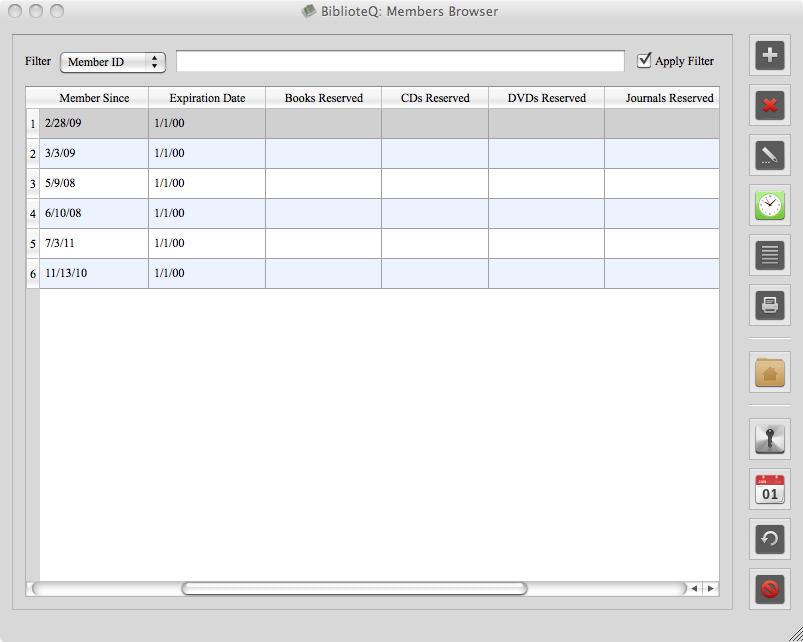The image size is (803, 642).
Task: Select the member since 6/10/08 cell
Action: (x=94, y=213)
